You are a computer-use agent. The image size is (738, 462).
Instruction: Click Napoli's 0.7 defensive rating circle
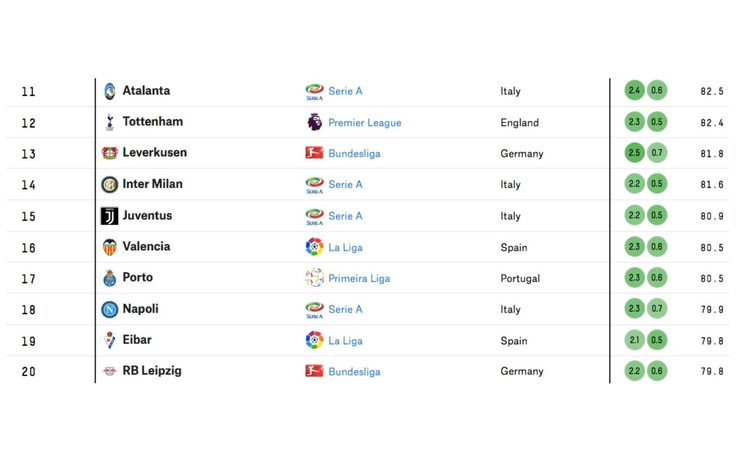pyautogui.click(x=657, y=309)
